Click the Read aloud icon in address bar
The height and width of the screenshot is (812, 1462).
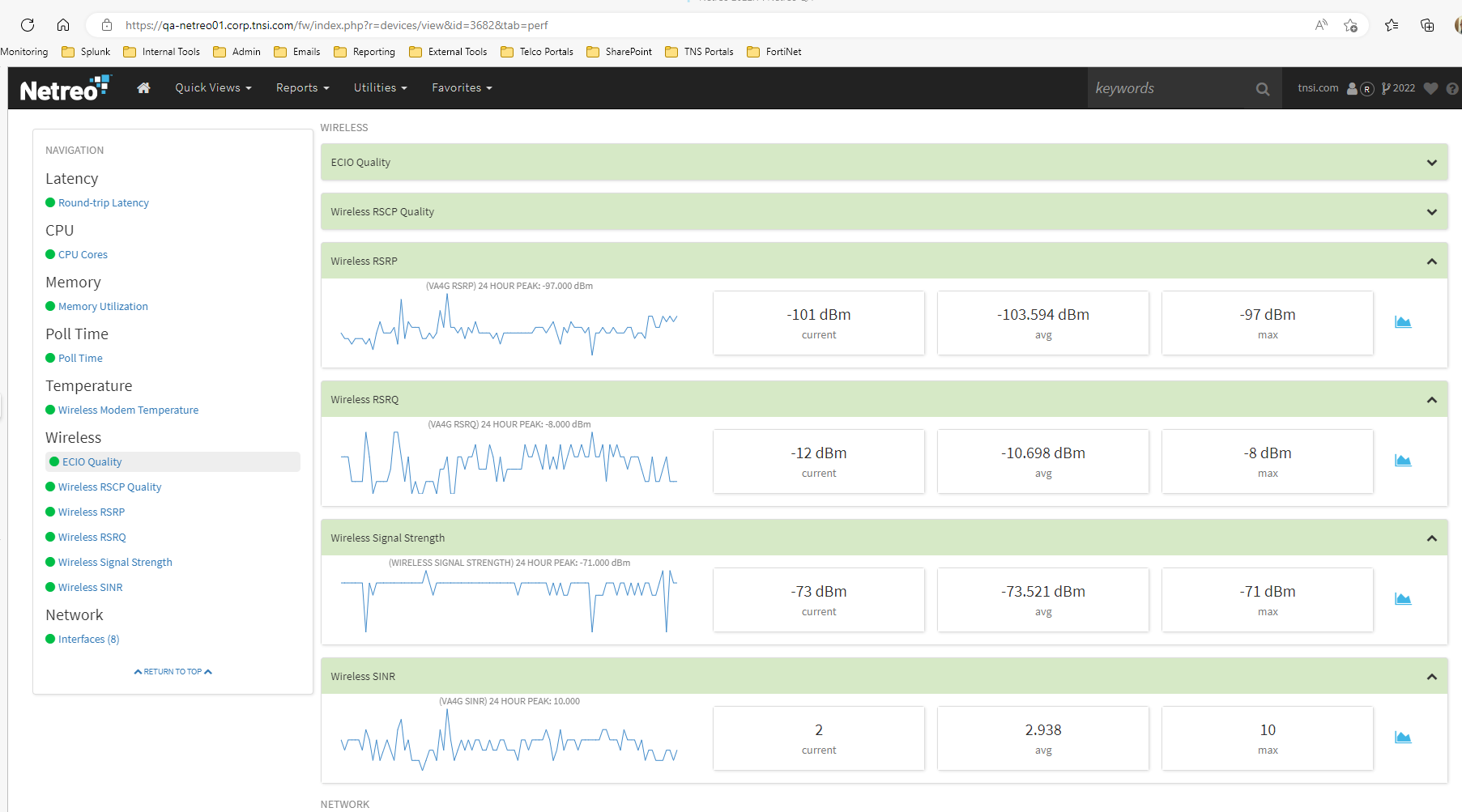pyautogui.click(x=1321, y=25)
